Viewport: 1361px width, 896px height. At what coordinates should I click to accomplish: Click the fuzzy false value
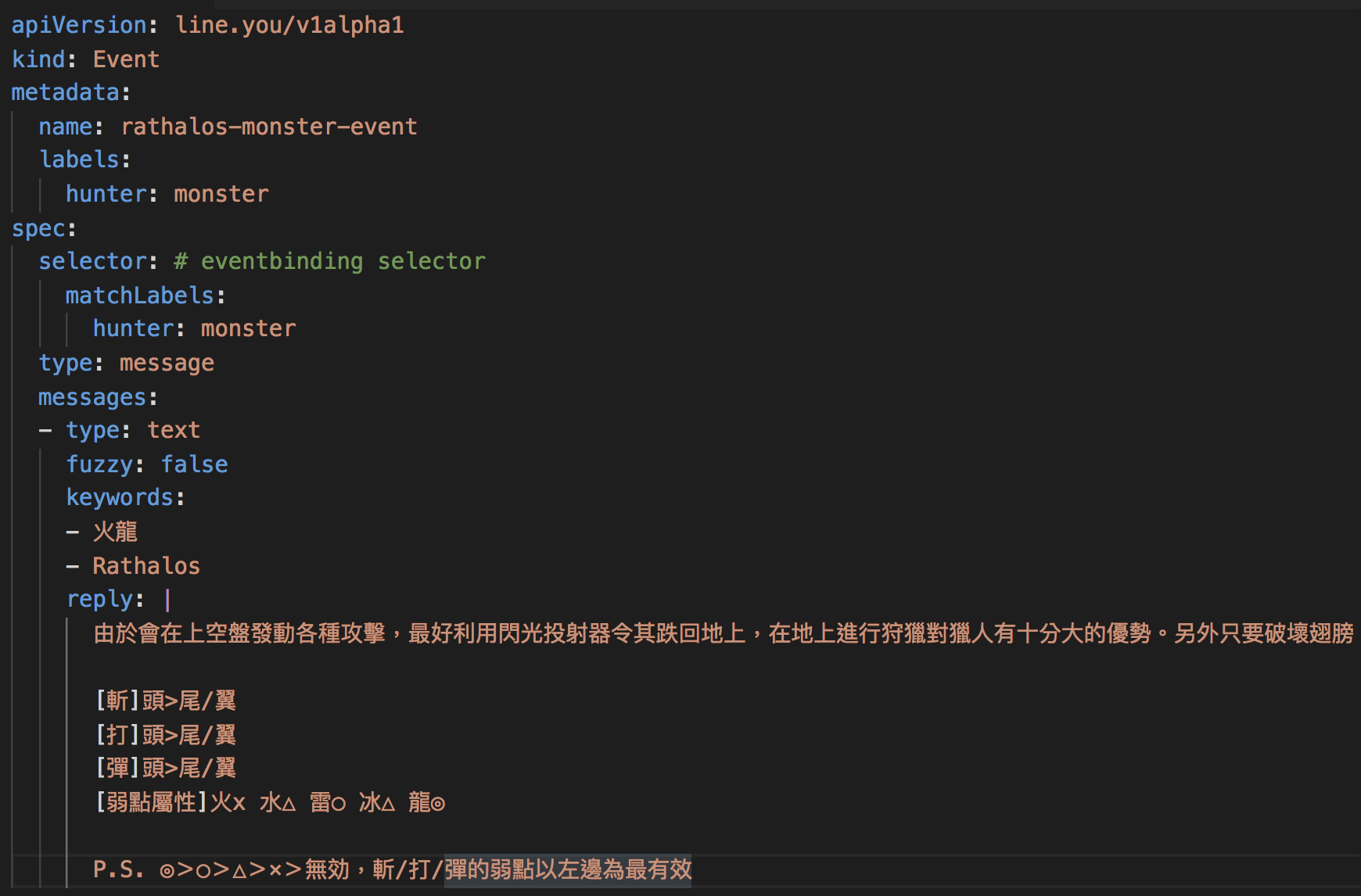click(195, 465)
